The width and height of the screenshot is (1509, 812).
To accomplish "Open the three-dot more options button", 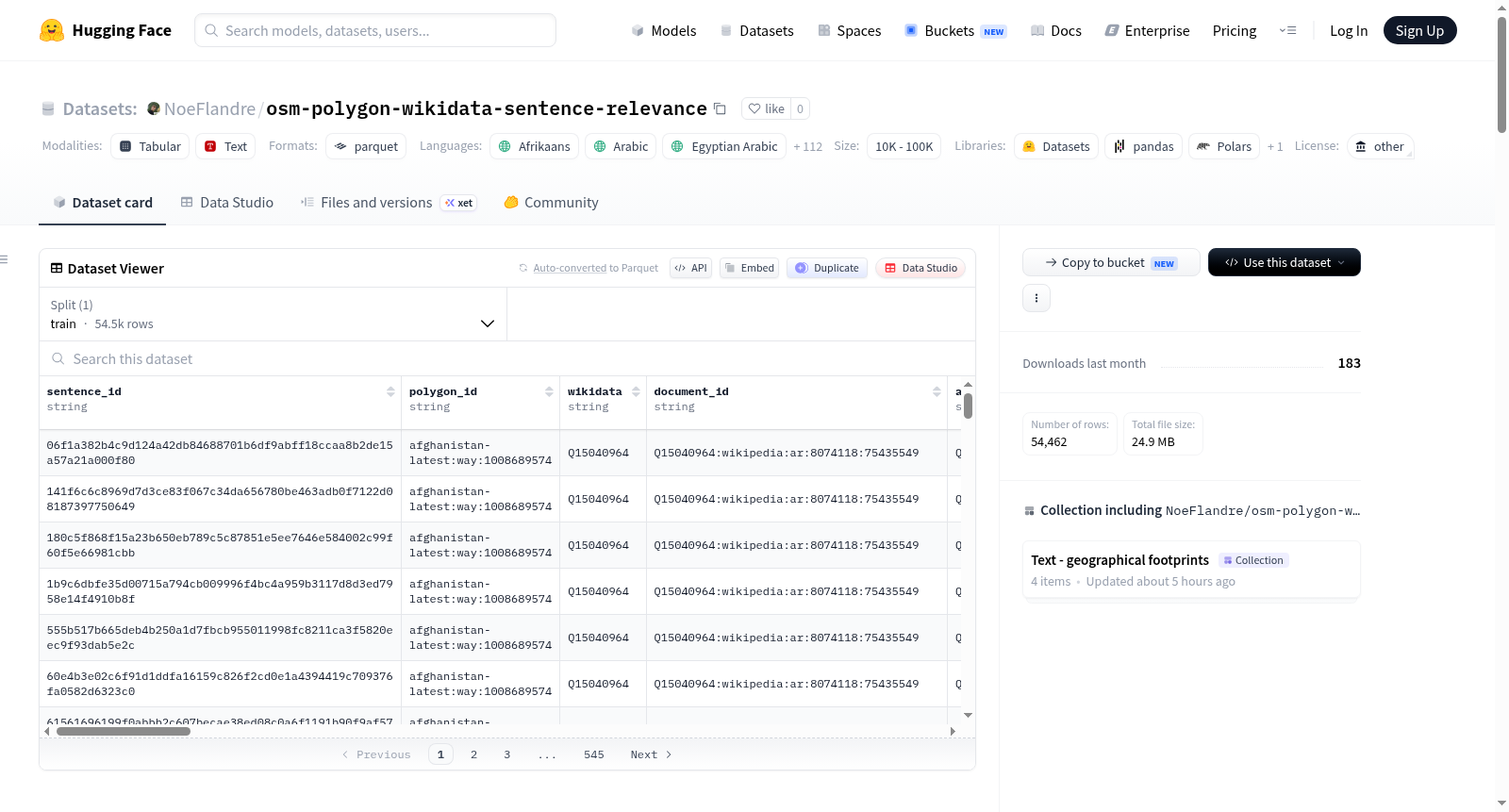I will tap(1036, 298).
